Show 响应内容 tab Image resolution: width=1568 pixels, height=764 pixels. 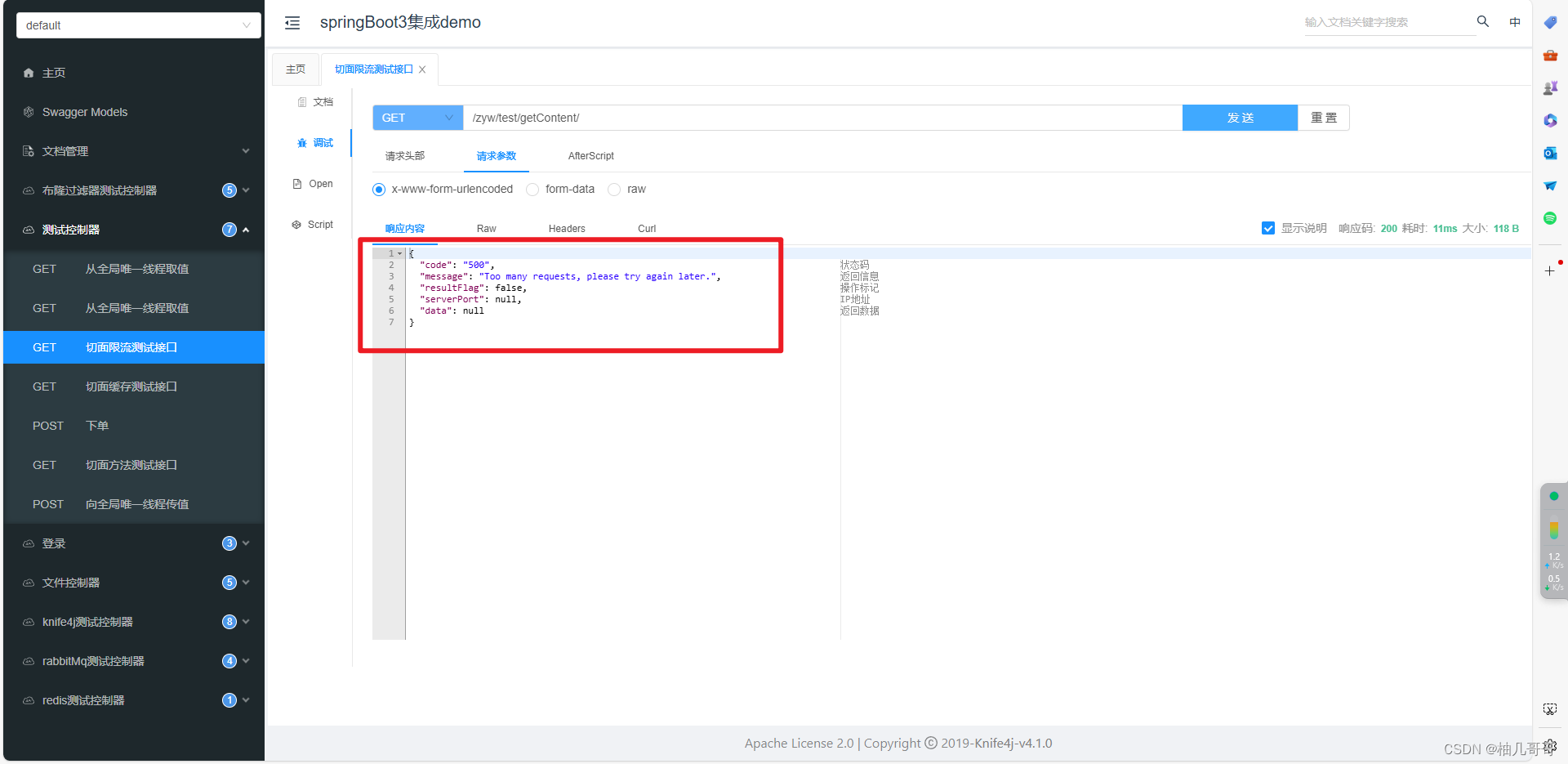(x=405, y=229)
